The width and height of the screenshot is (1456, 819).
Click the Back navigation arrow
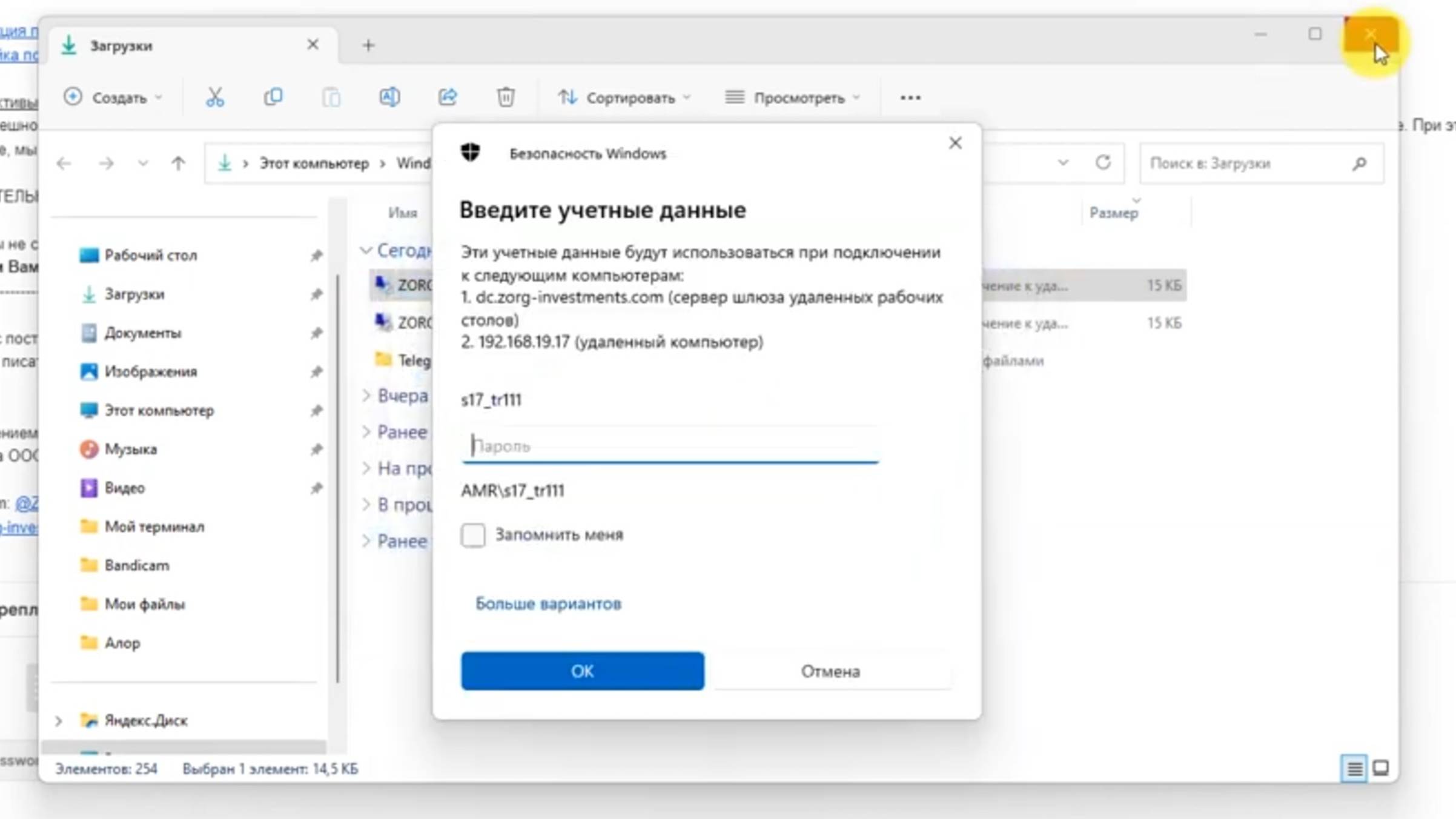click(x=64, y=163)
